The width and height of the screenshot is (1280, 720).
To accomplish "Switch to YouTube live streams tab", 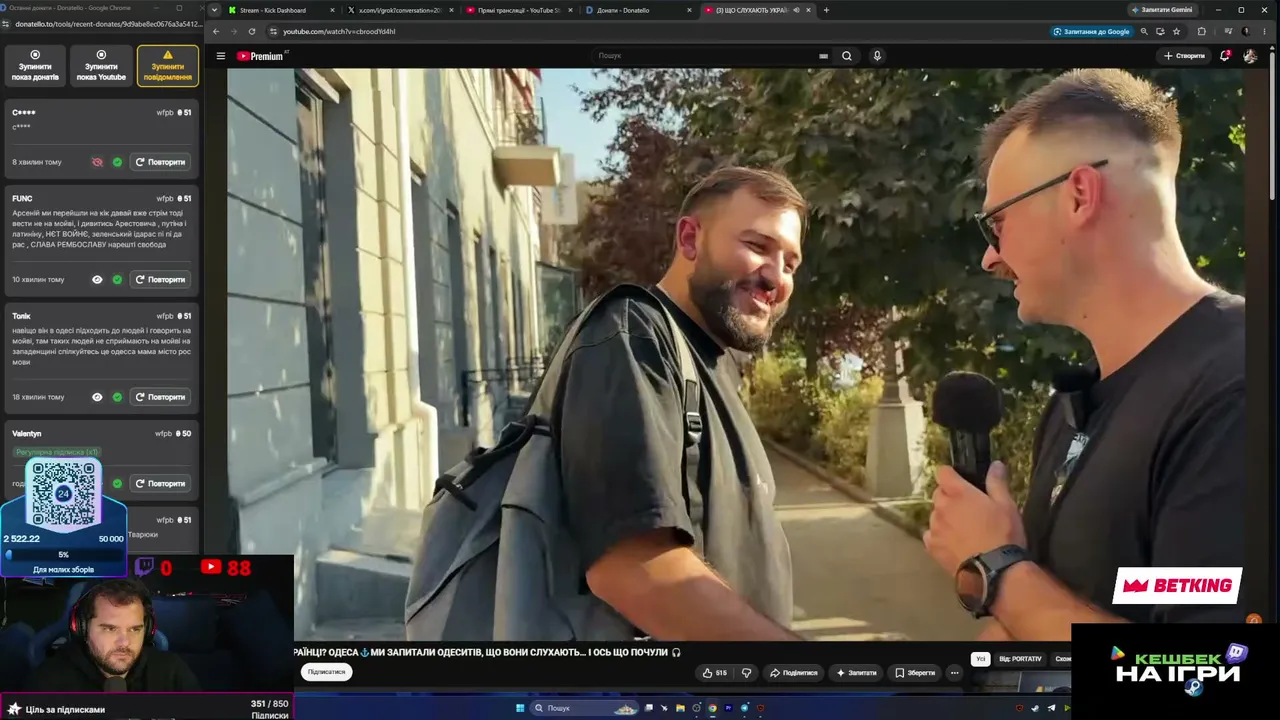I will (519, 10).
